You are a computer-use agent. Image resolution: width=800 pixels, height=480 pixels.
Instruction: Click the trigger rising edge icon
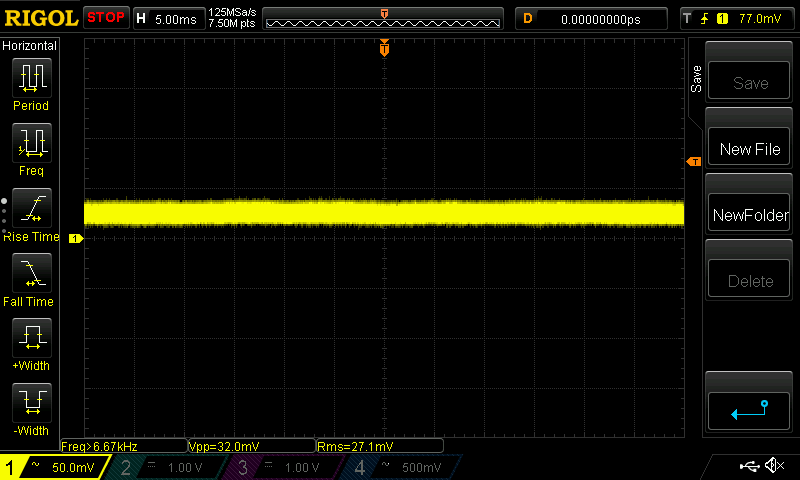click(705, 19)
